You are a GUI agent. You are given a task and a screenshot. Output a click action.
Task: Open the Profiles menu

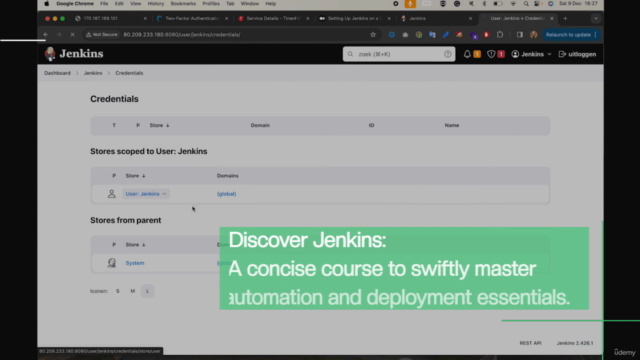(x=211, y=4)
